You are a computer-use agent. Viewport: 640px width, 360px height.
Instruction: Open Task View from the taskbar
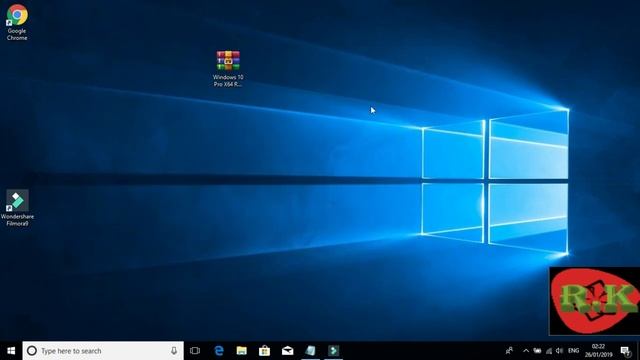pos(195,351)
